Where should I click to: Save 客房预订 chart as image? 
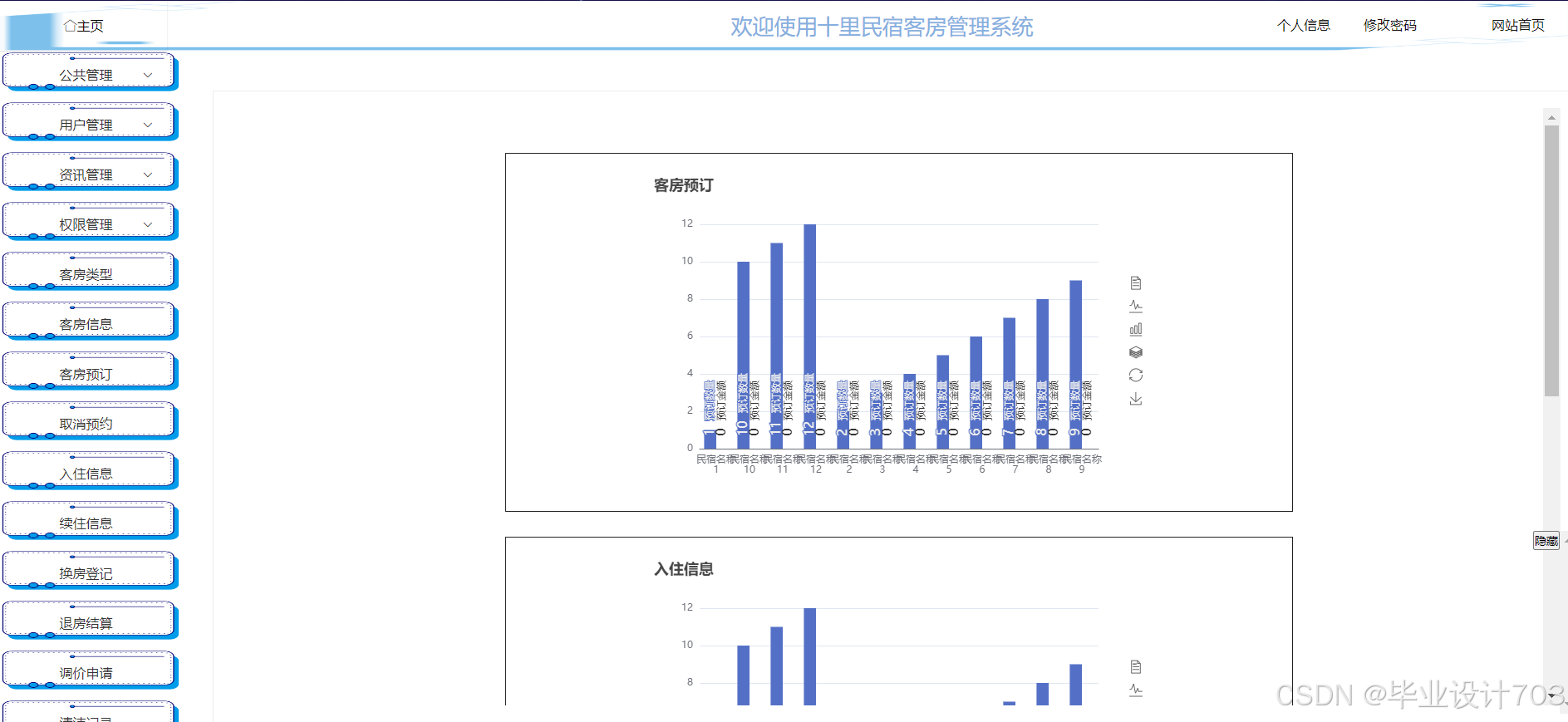(x=1136, y=399)
